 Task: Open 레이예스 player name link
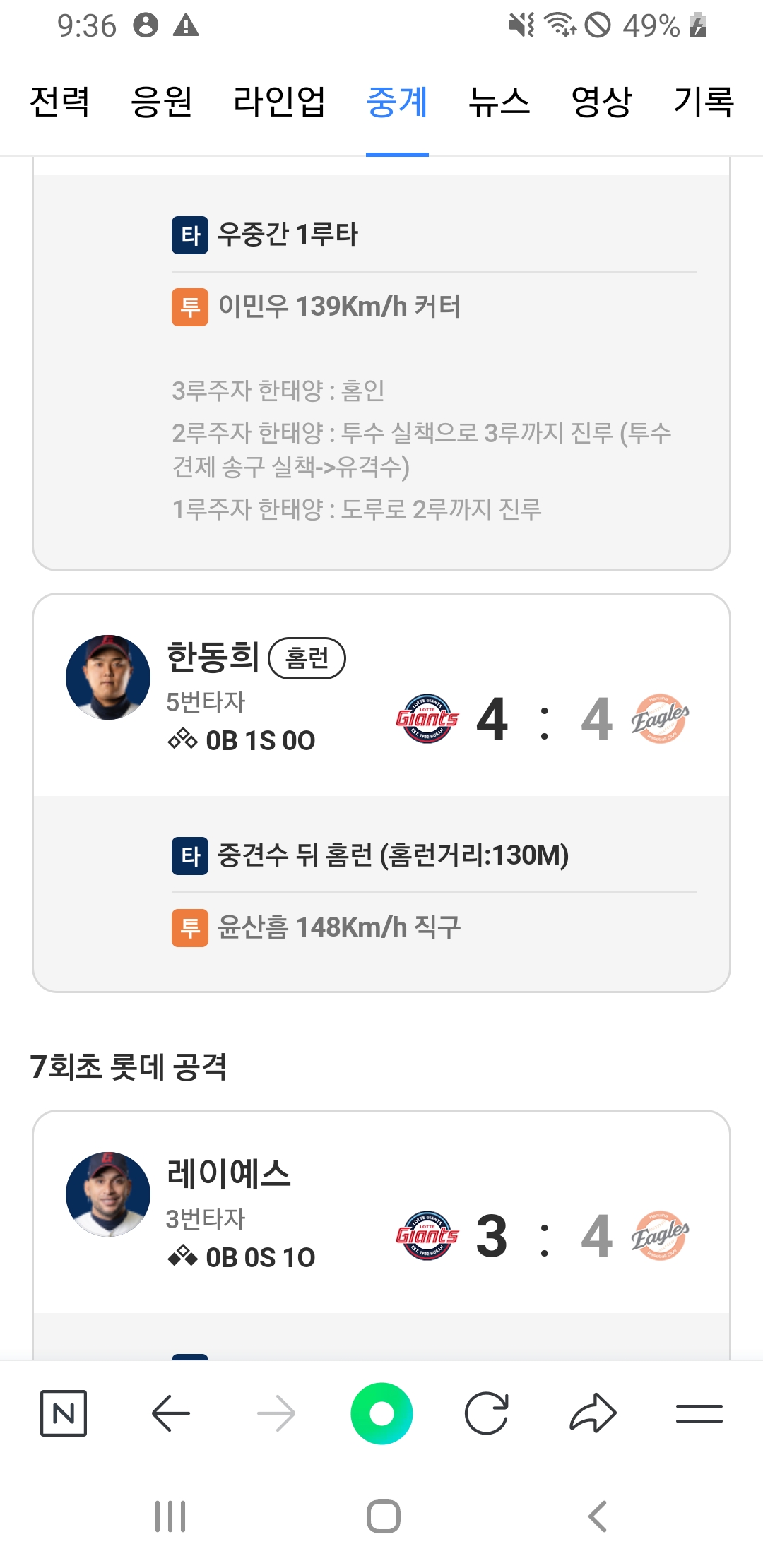point(228,1173)
